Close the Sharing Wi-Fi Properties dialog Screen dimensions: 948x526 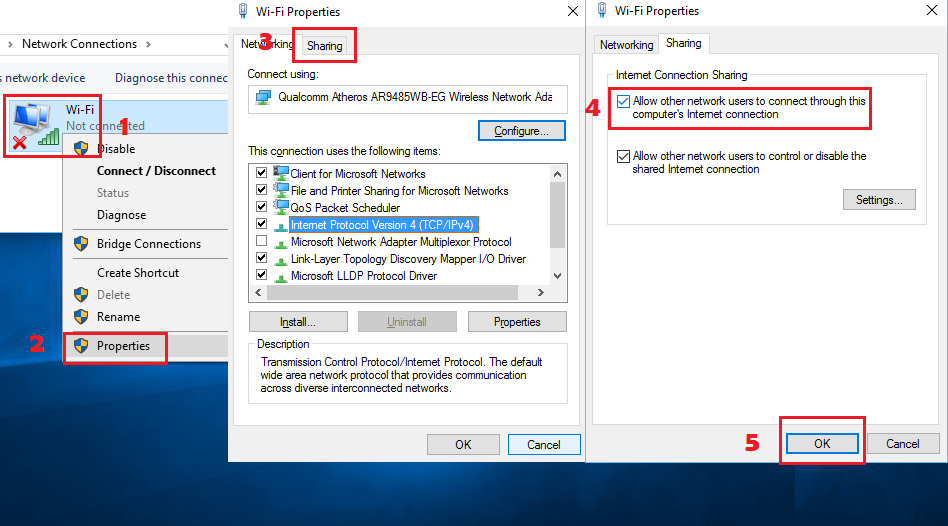point(932,10)
